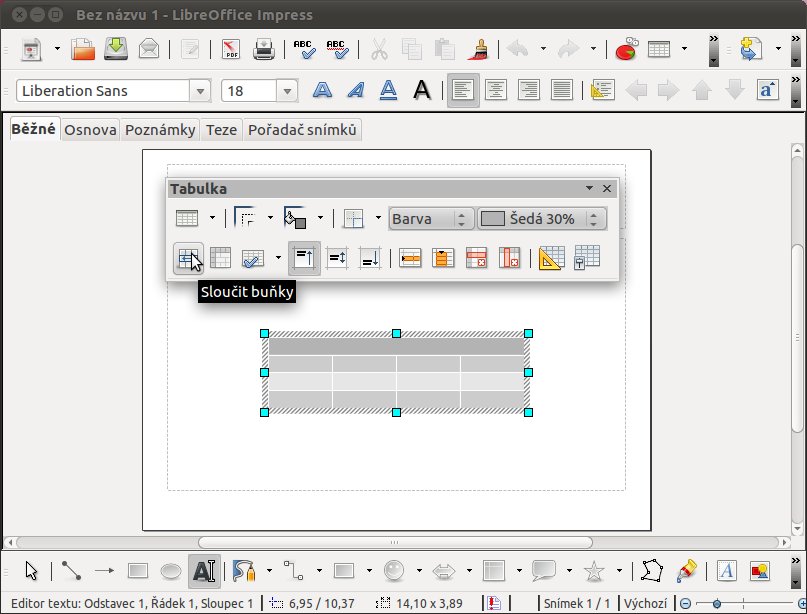This screenshot has height=614, width=807.
Task: Insert a chart from the main toolbar
Action: coord(626,49)
